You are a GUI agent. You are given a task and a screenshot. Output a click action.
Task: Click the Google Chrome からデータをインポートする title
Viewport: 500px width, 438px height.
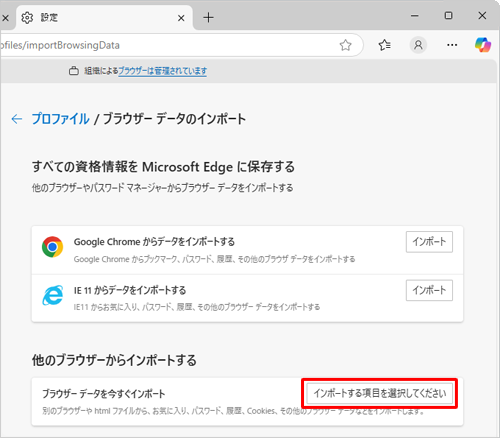pyautogui.click(x=154, y=242)
